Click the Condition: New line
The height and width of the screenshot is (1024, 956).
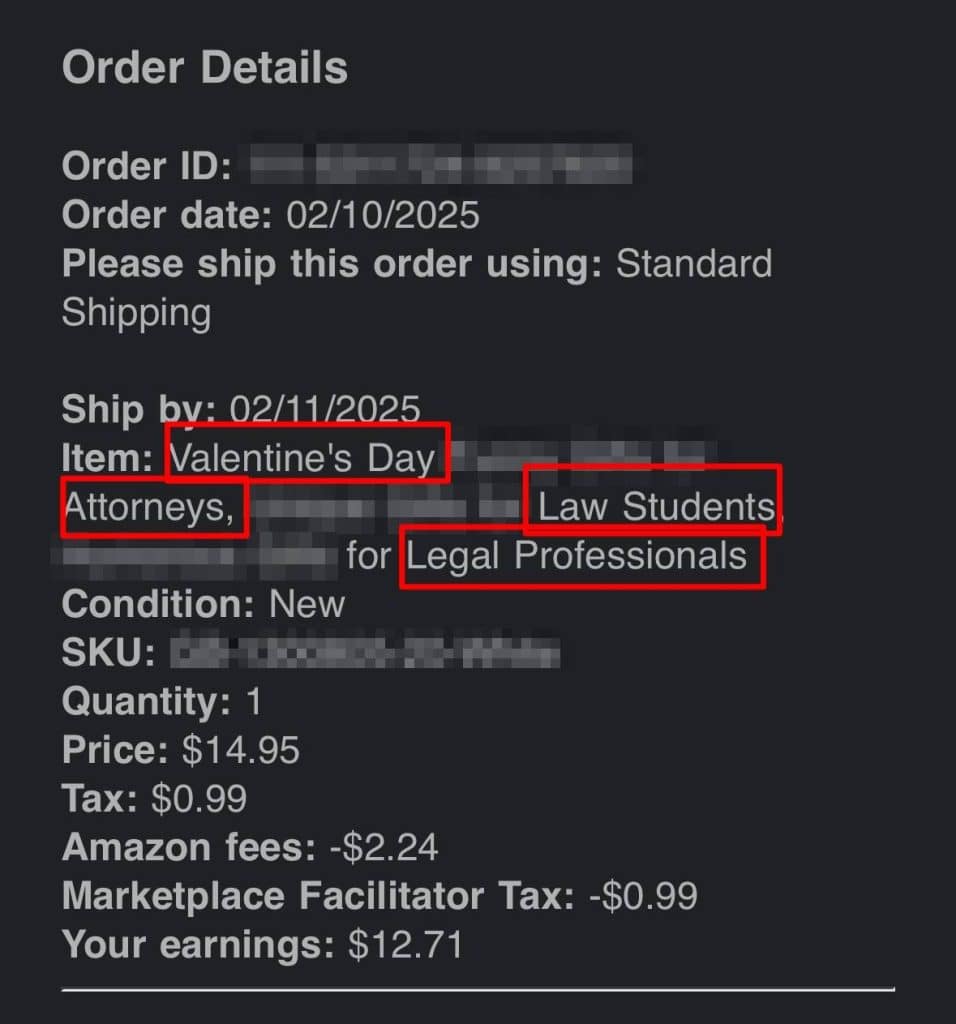click(203, 604)
